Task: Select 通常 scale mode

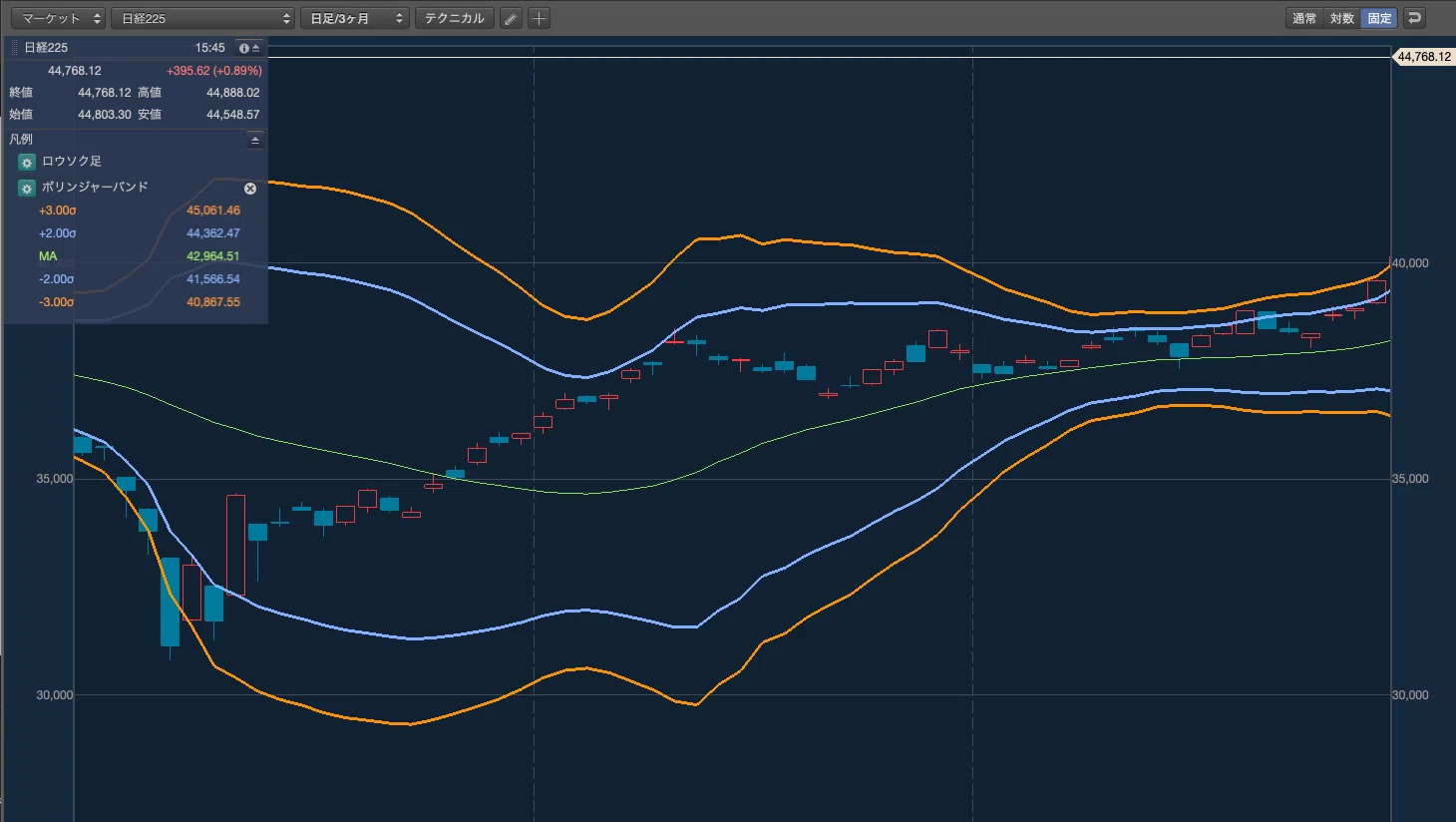Action: 1304,18
